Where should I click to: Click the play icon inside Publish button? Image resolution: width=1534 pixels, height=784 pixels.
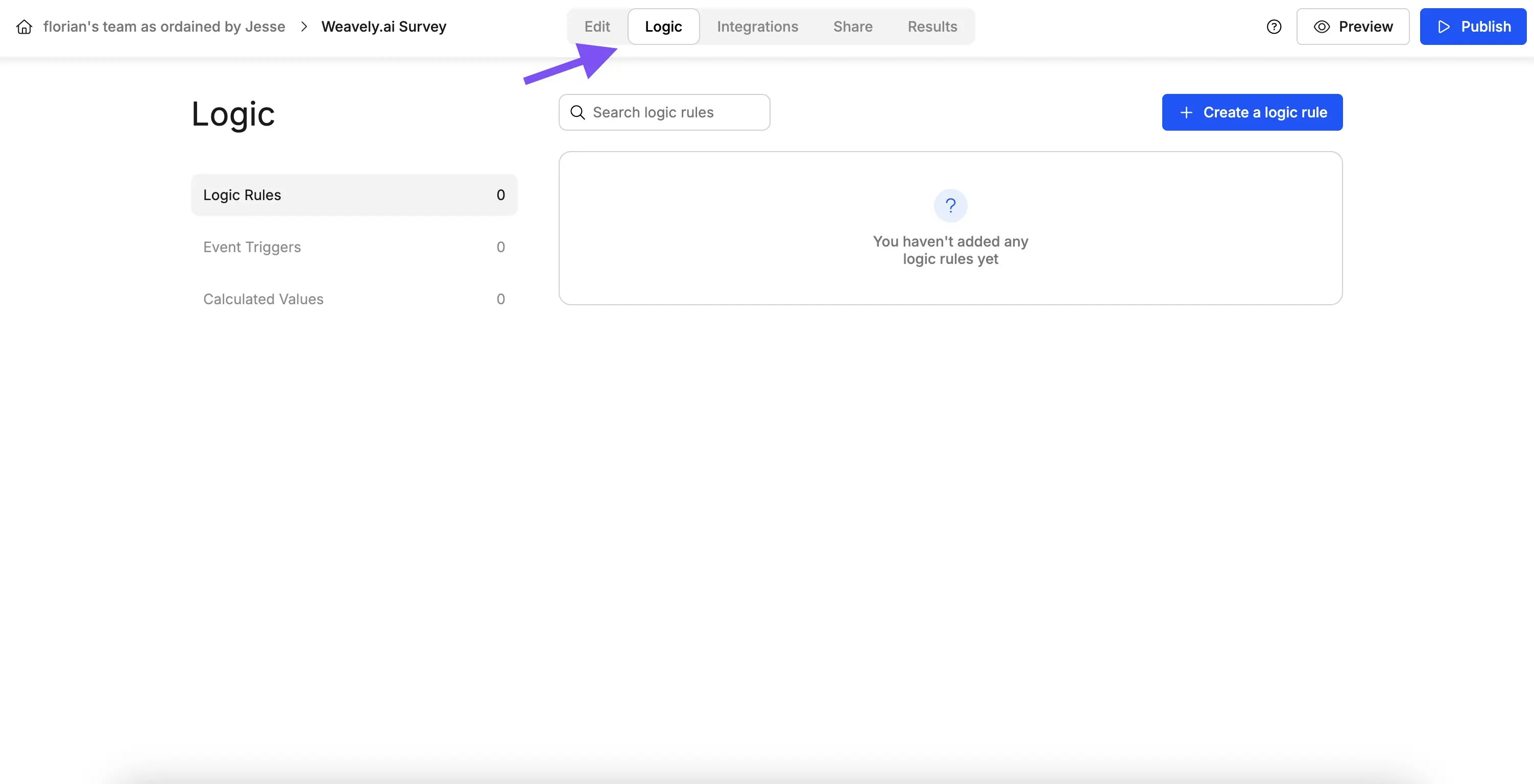(x=1444, y=26)
